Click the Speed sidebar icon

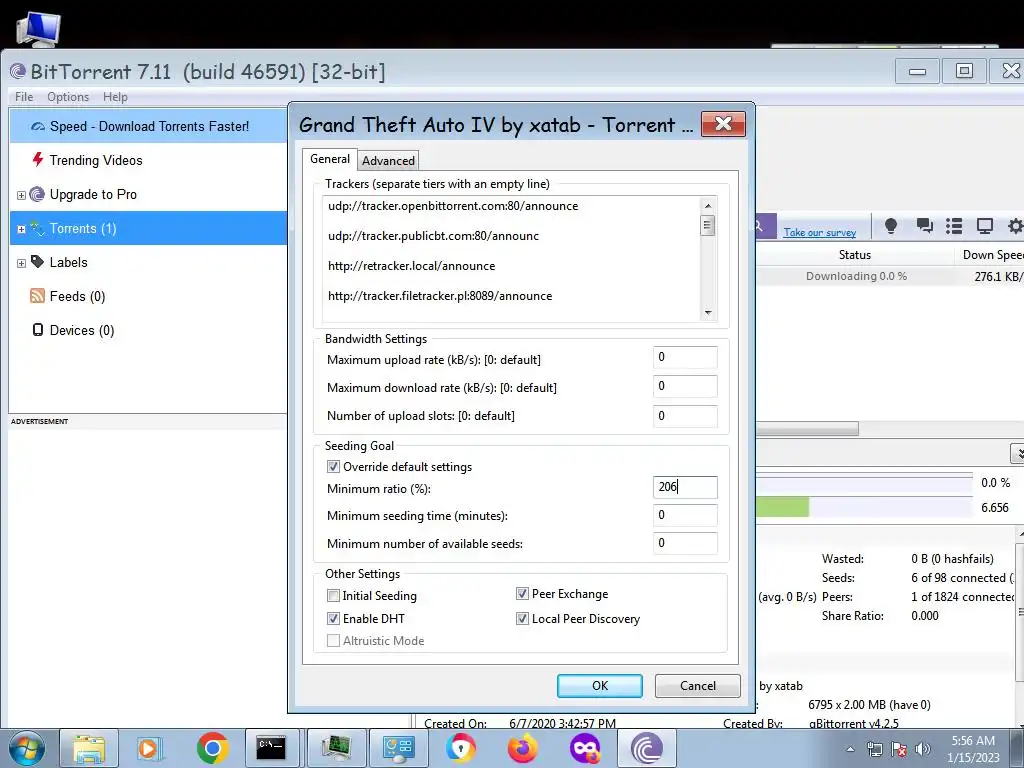click(38, 126)
